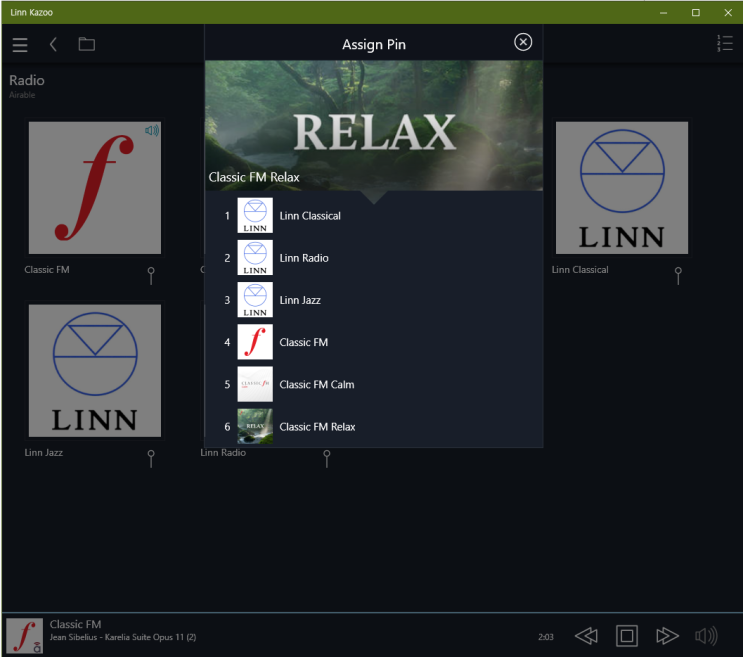Assign to pin slot 1 Linn Classical

point(374,216)
